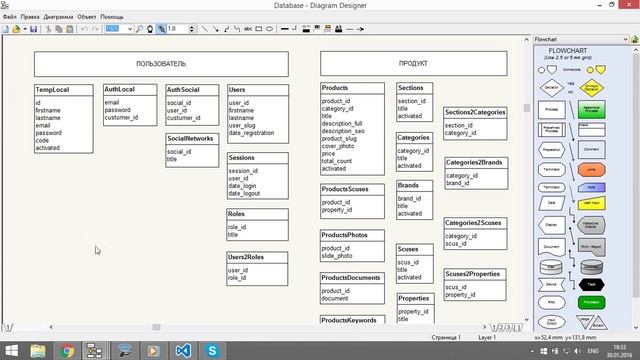Open Skype from the taskbar
Viewport: 640px width, 360px height.
pyautogui.click(x=212, y=351)
